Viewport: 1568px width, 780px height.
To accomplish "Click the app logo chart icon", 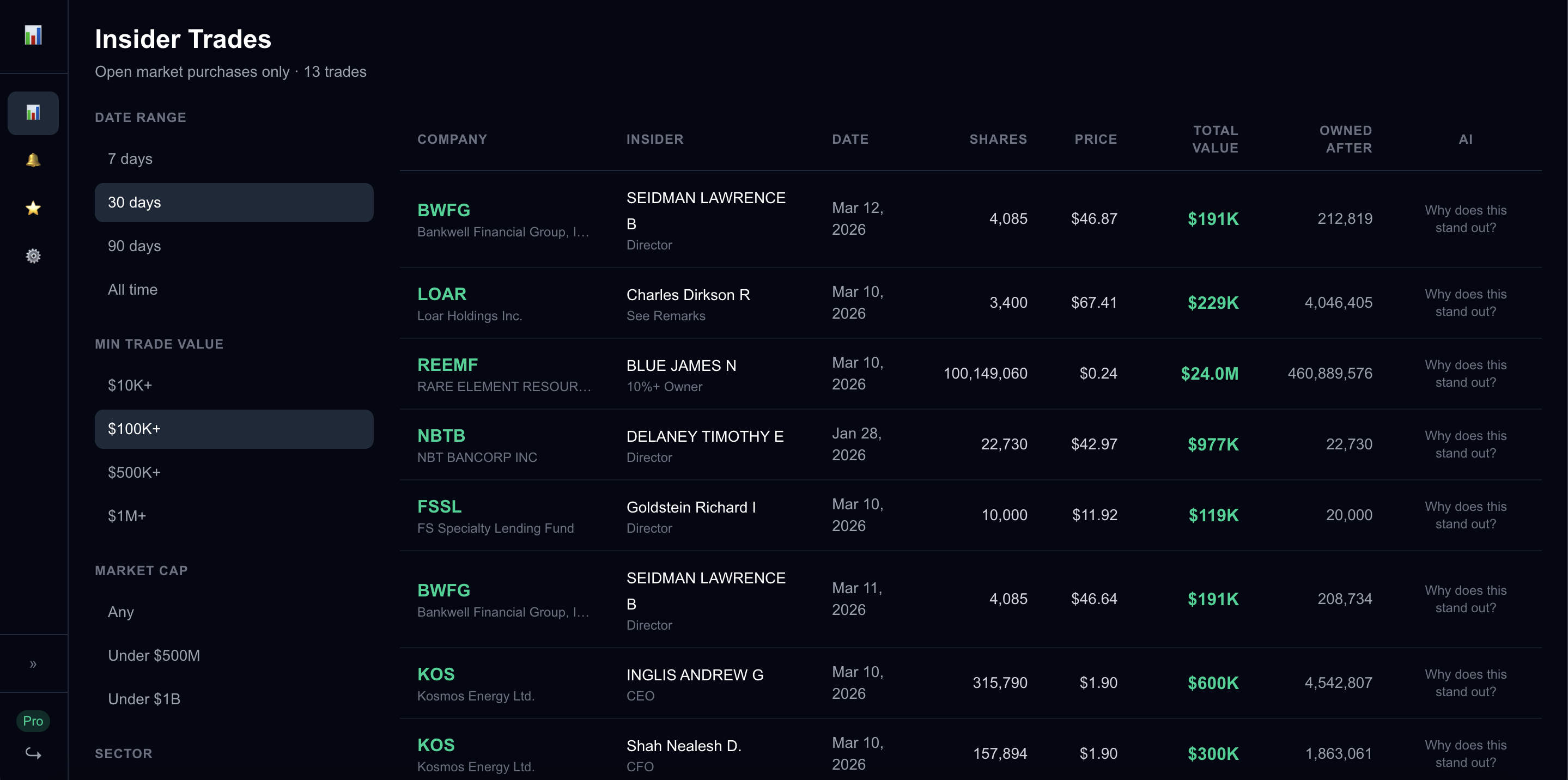I will coord(33,35).
